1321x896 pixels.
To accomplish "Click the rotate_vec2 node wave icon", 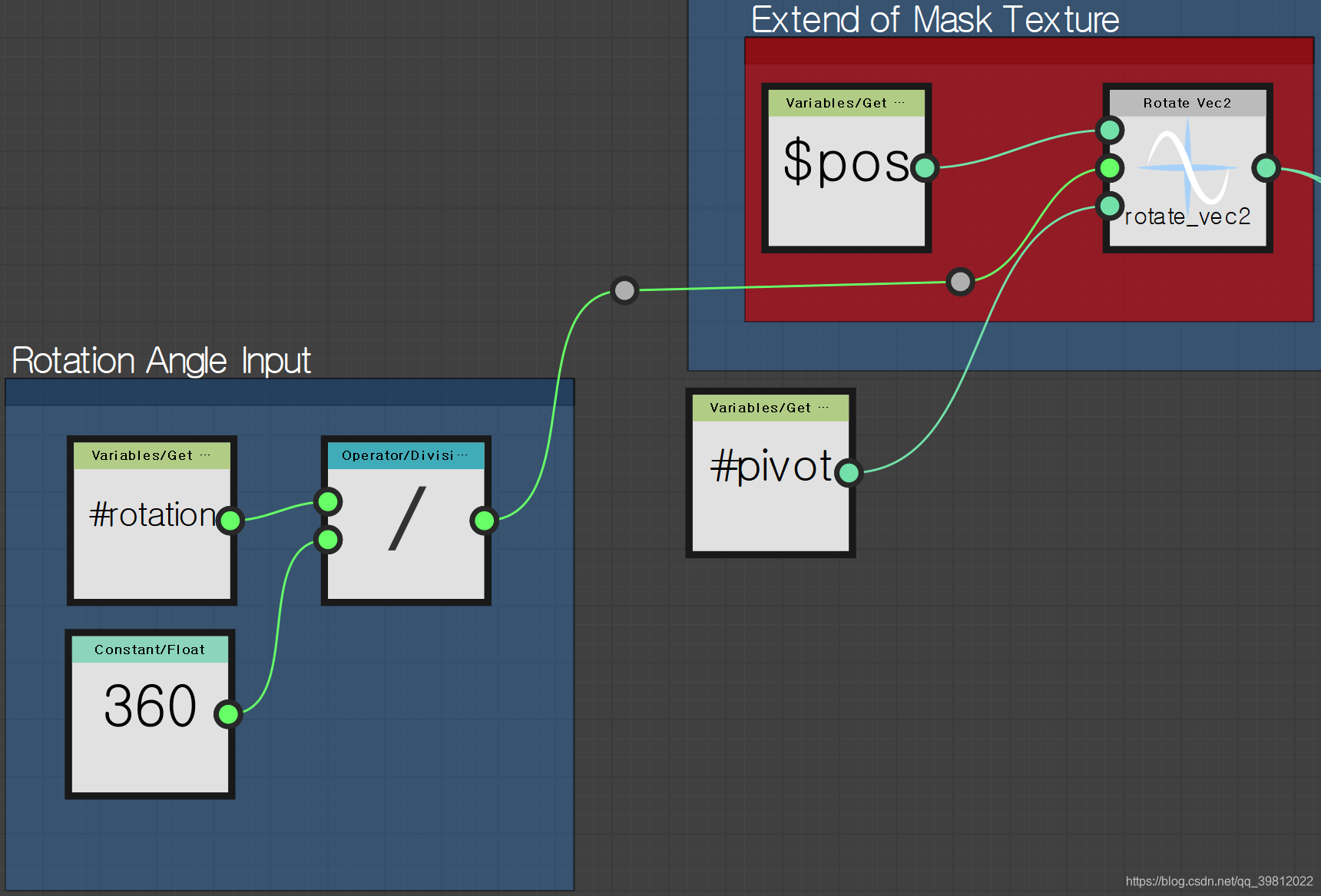I will (x=1187, y=167).
